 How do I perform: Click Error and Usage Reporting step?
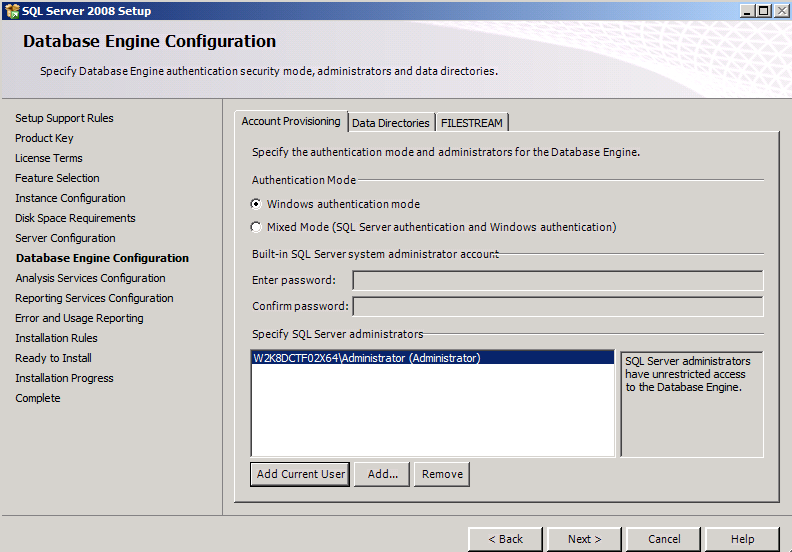[x=79, y=318]
